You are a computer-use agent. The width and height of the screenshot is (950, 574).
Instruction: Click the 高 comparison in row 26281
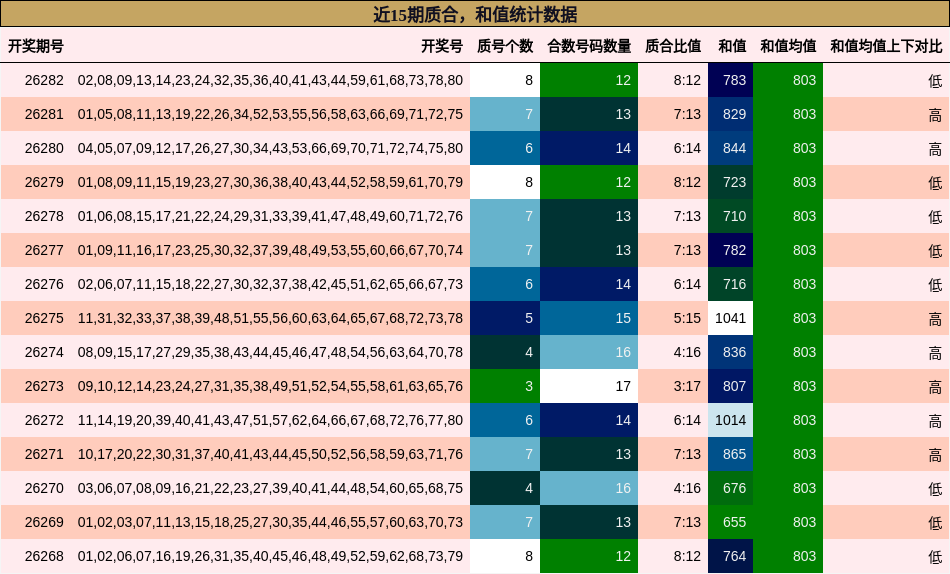pos(935,115)
